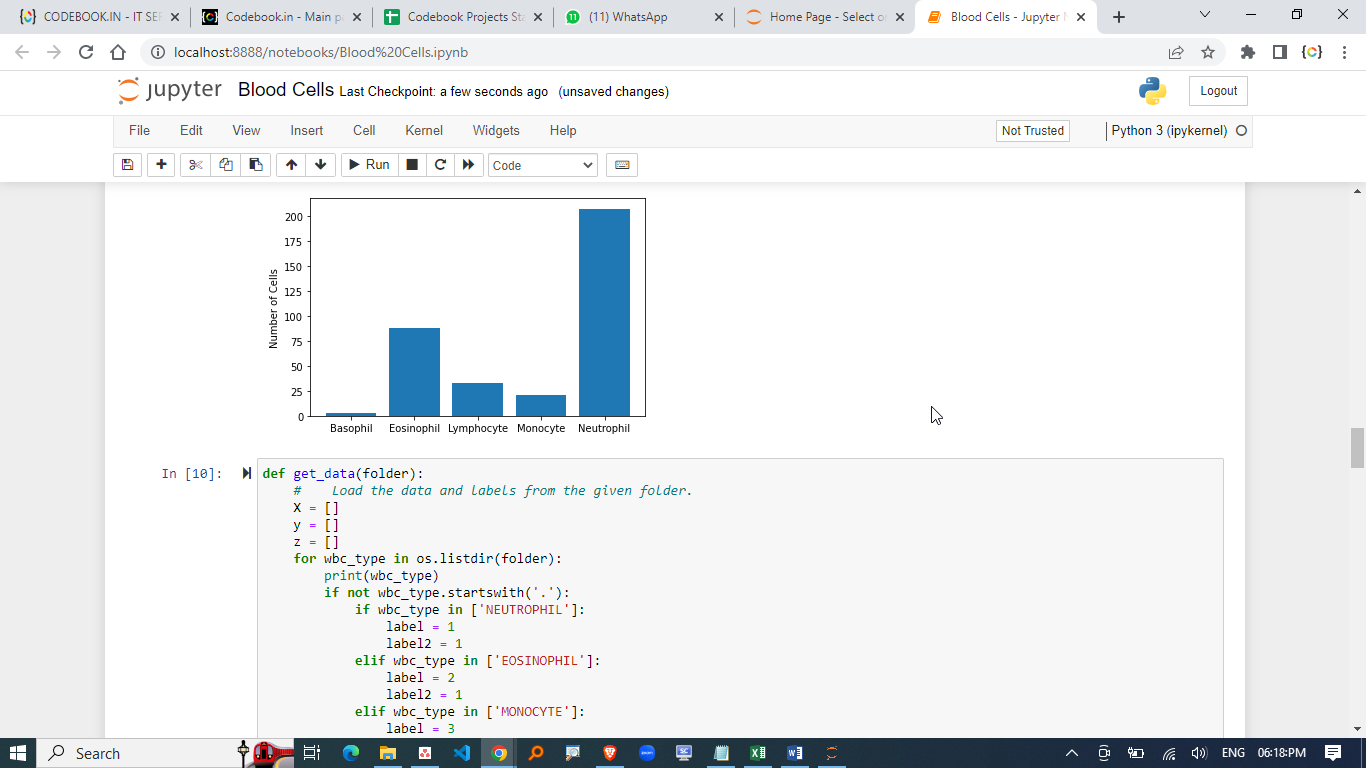This screenshot has width=1366, height=768.
Task: Switch to the Codebook.in - Main tab
Action: tap(278, 17)
